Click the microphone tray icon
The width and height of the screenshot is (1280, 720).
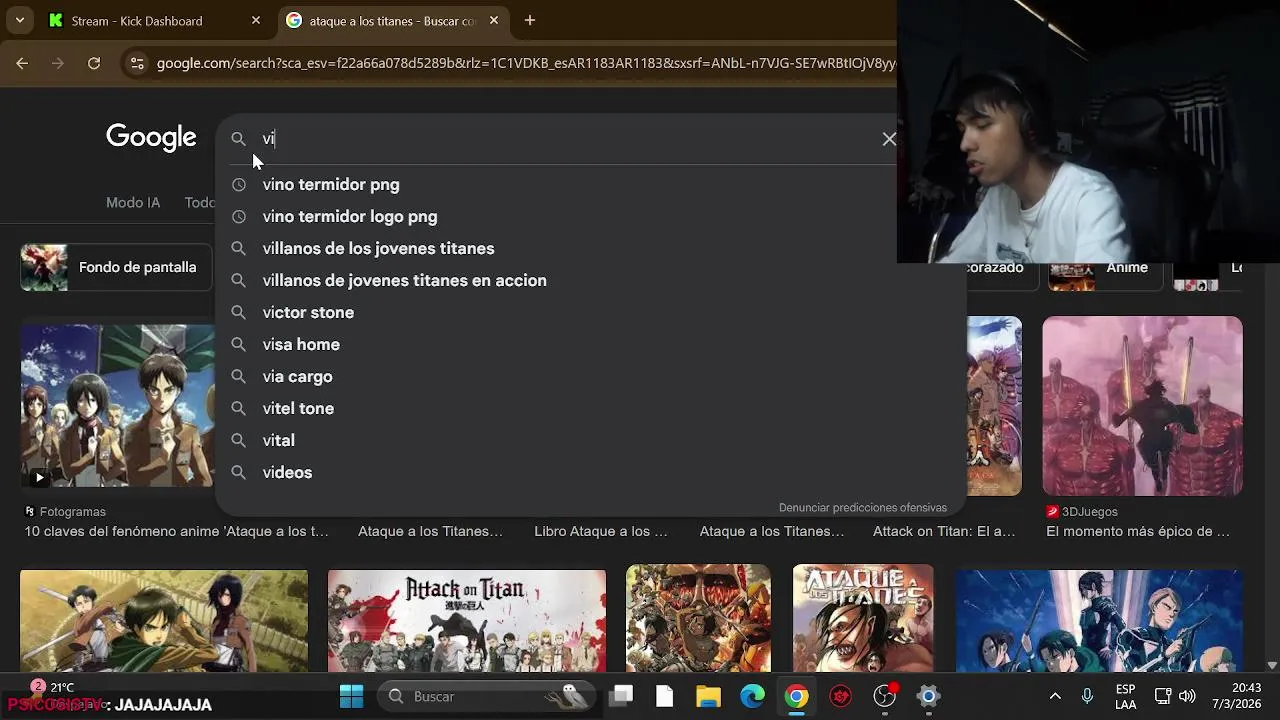[x=1087, y=696]
